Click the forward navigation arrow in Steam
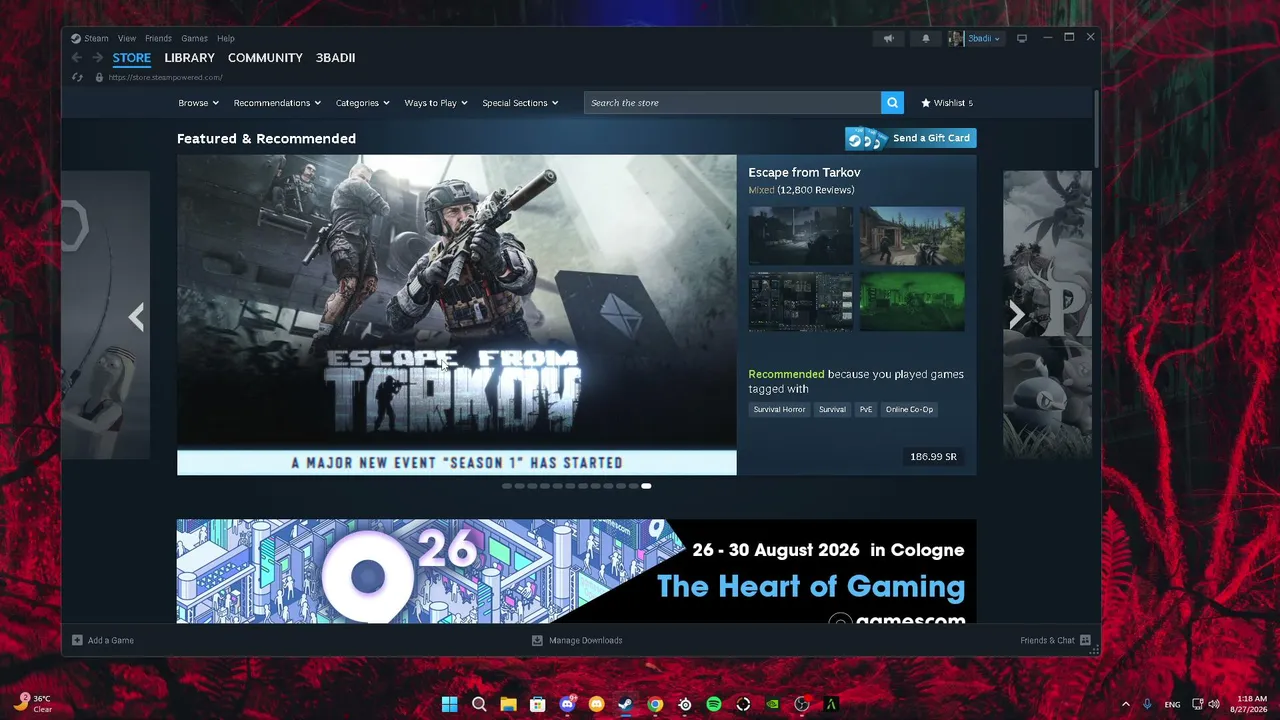The height and width of the screenshot is (720, 1280). coord(97,58)
